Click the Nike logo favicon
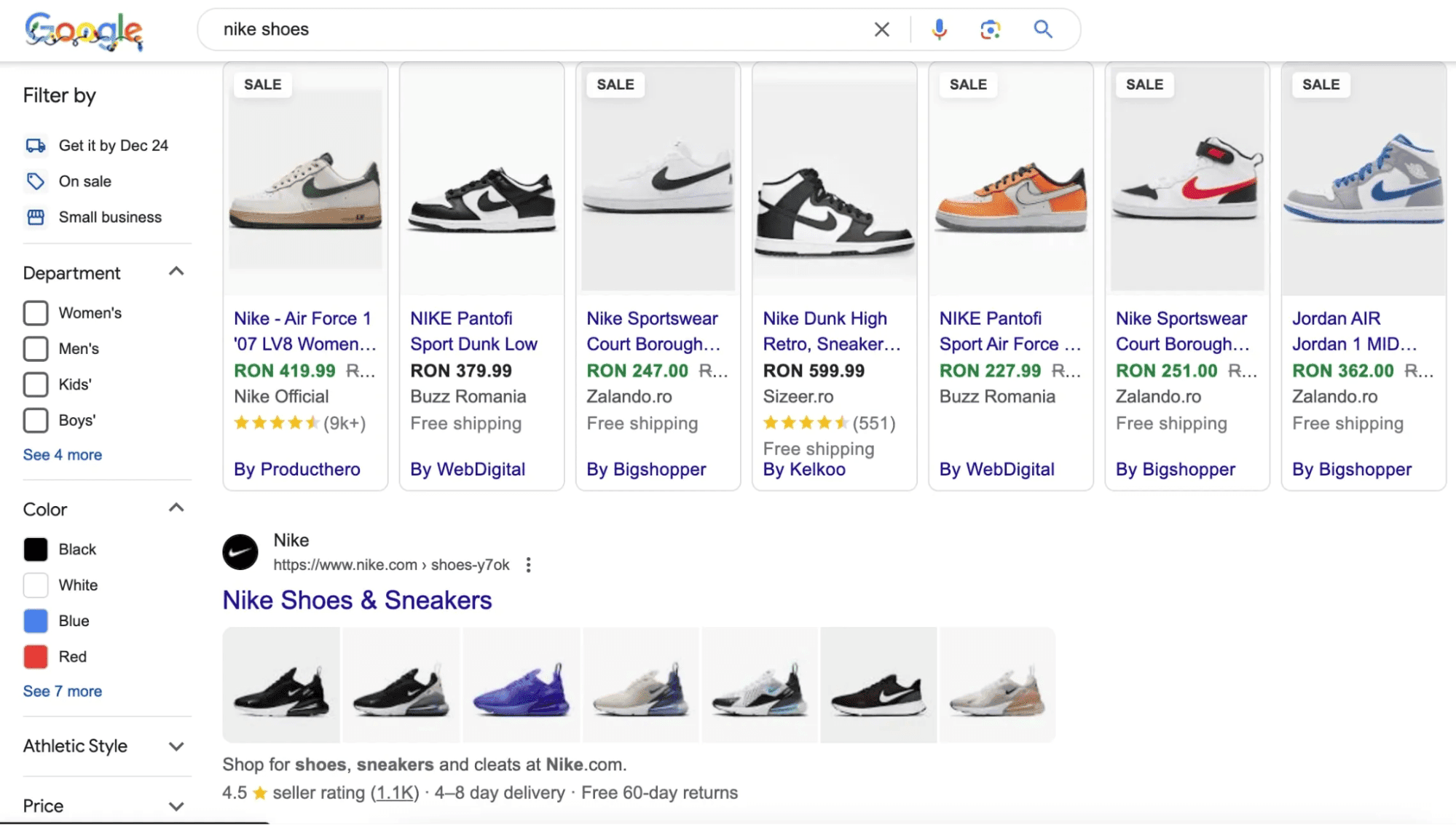 (240, 552)
